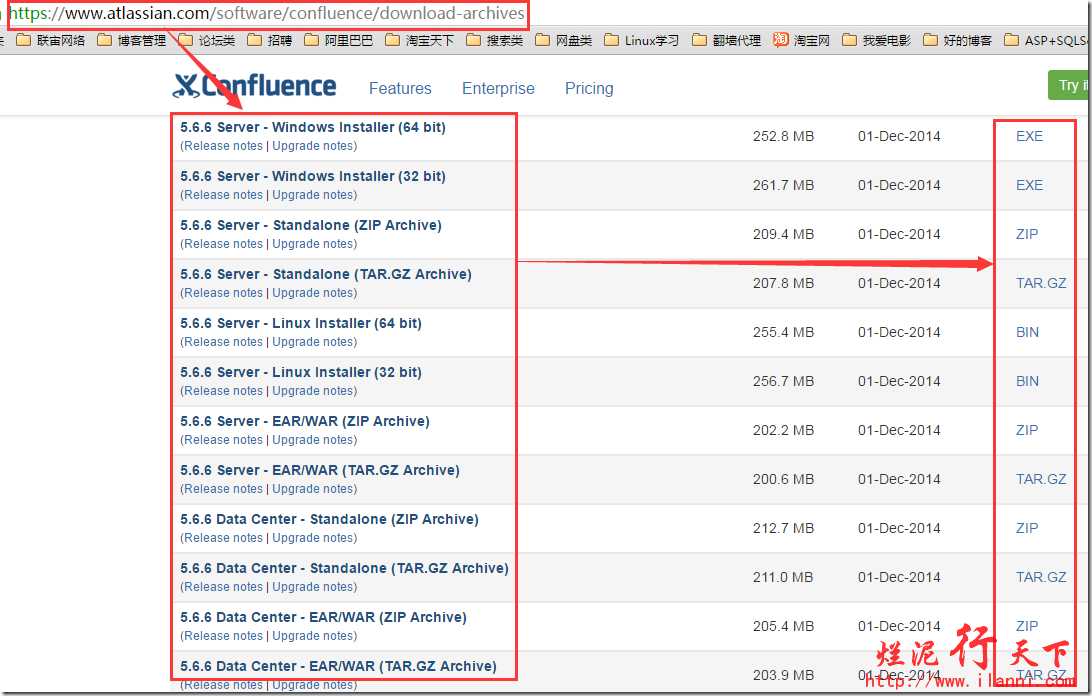The height and width of the screenshot is (696, 1092).
Task: Download BIN for Linux Installer (64 bit)
Action: [x=1027, y=332]
